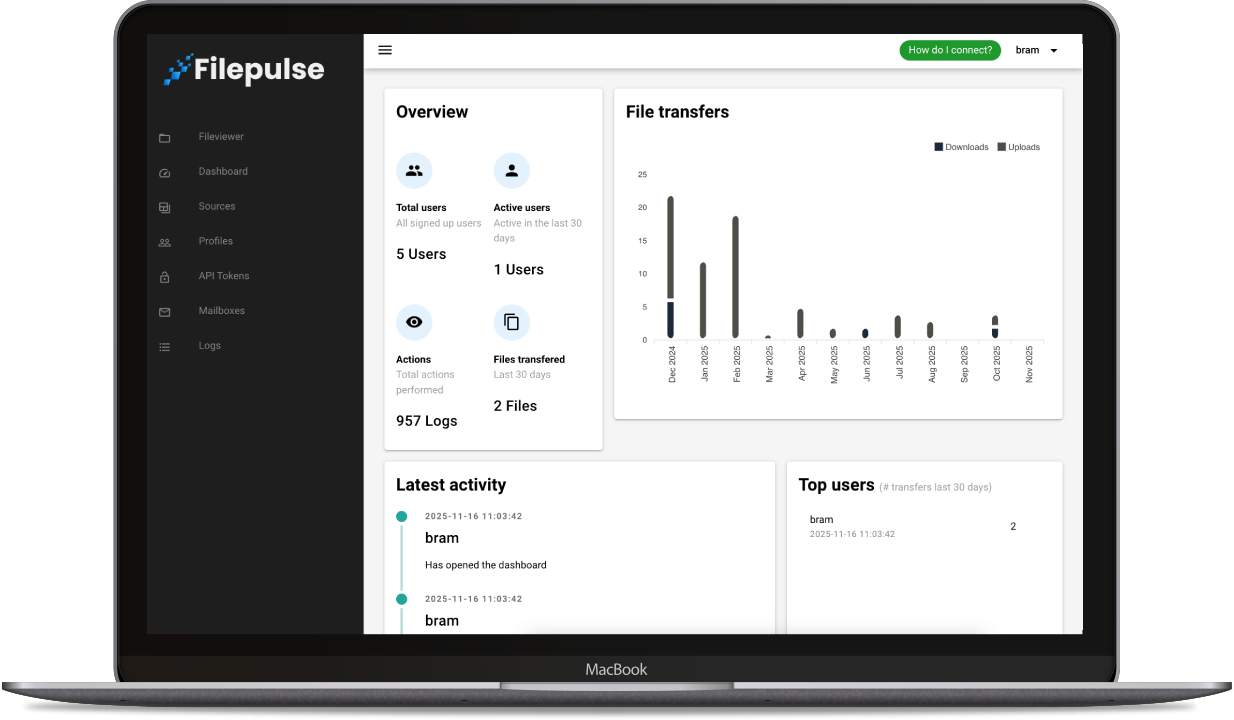This screenshot has height=720, width=1234.
Task: Open the Sources menu item
Action: pyautogui.click(x=217, y=207)
